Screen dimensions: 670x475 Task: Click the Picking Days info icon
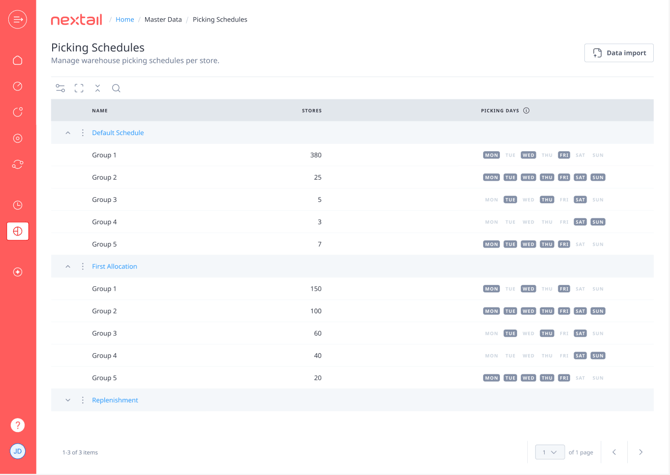526,111
